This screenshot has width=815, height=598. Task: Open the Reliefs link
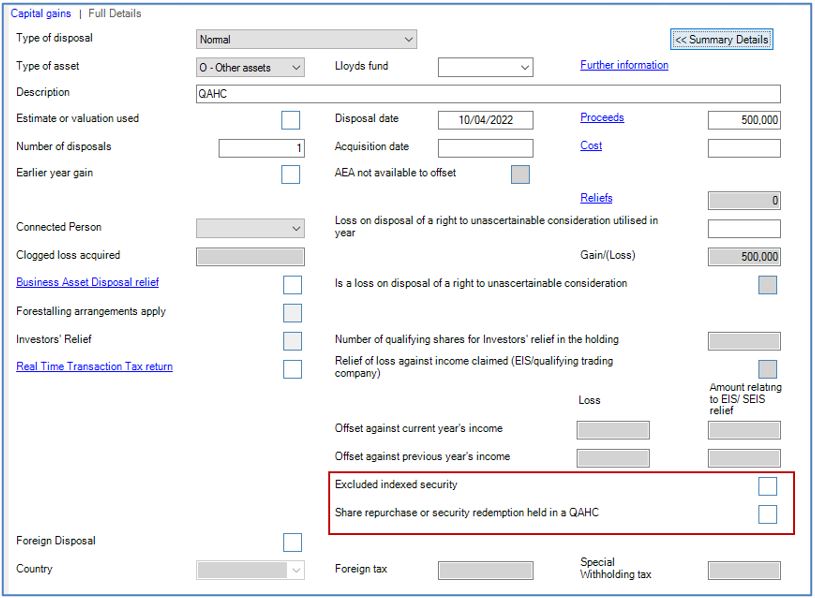596,198
